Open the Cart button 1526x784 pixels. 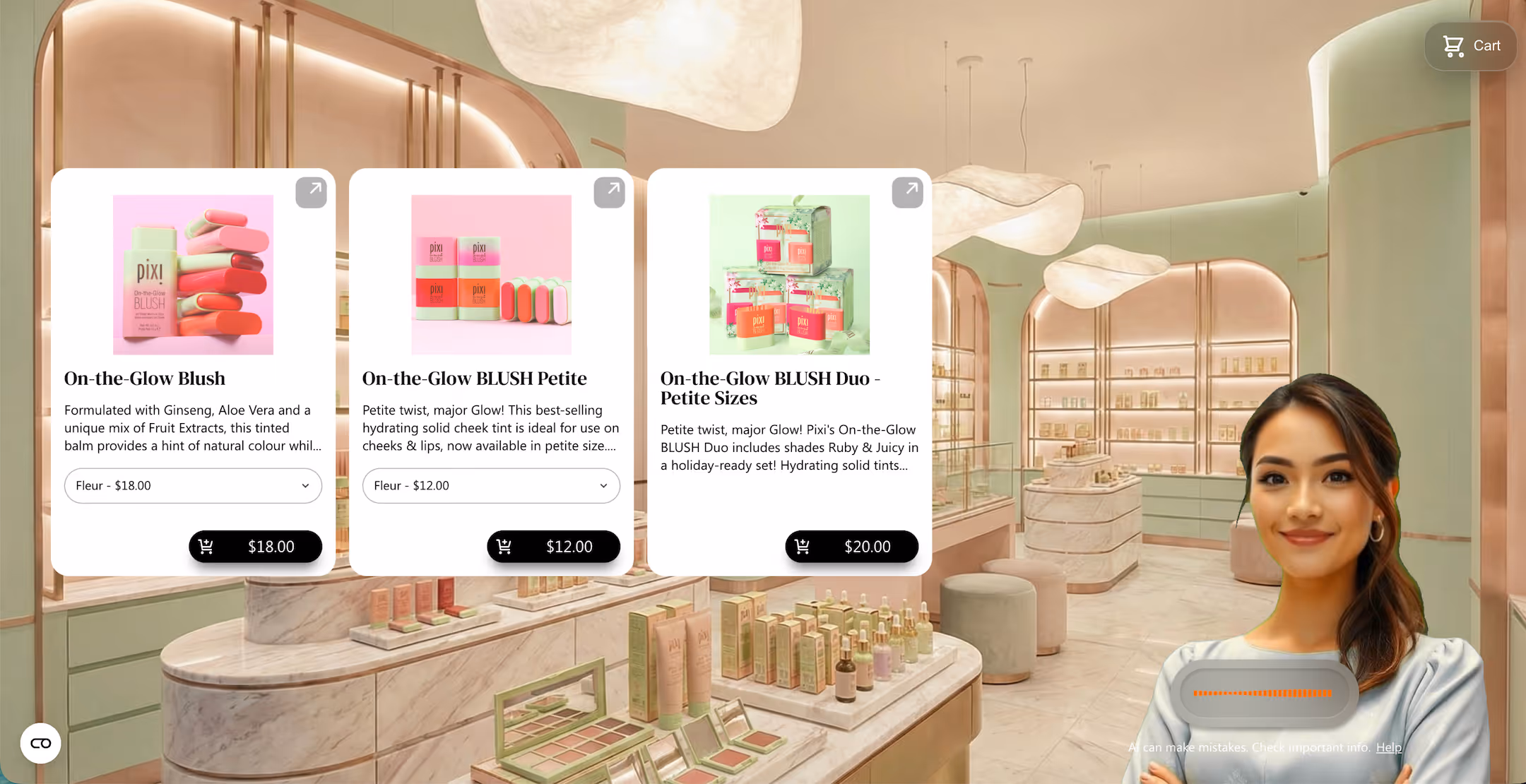coord(1471,46)
